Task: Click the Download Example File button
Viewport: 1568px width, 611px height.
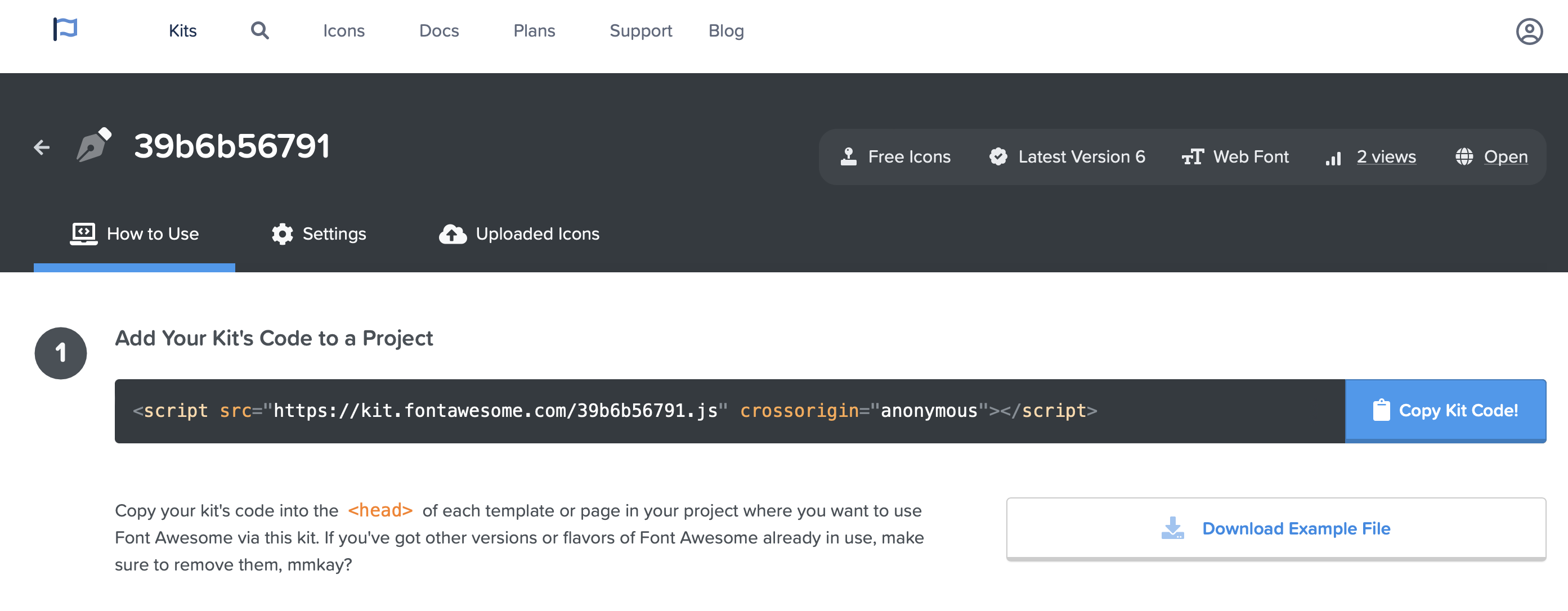Action: point(1276,528)
